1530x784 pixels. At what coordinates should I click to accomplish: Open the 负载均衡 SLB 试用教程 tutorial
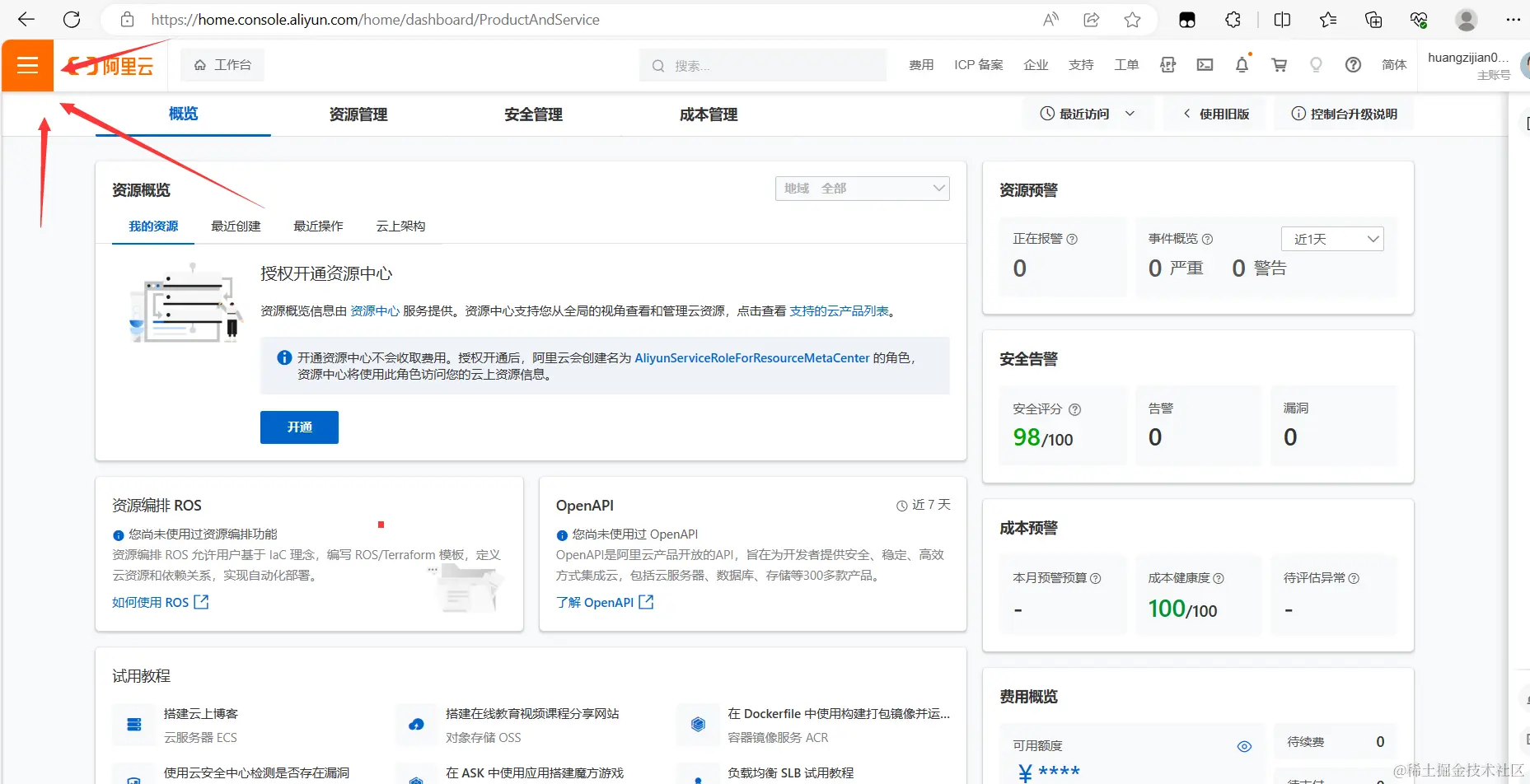[790, 772]
